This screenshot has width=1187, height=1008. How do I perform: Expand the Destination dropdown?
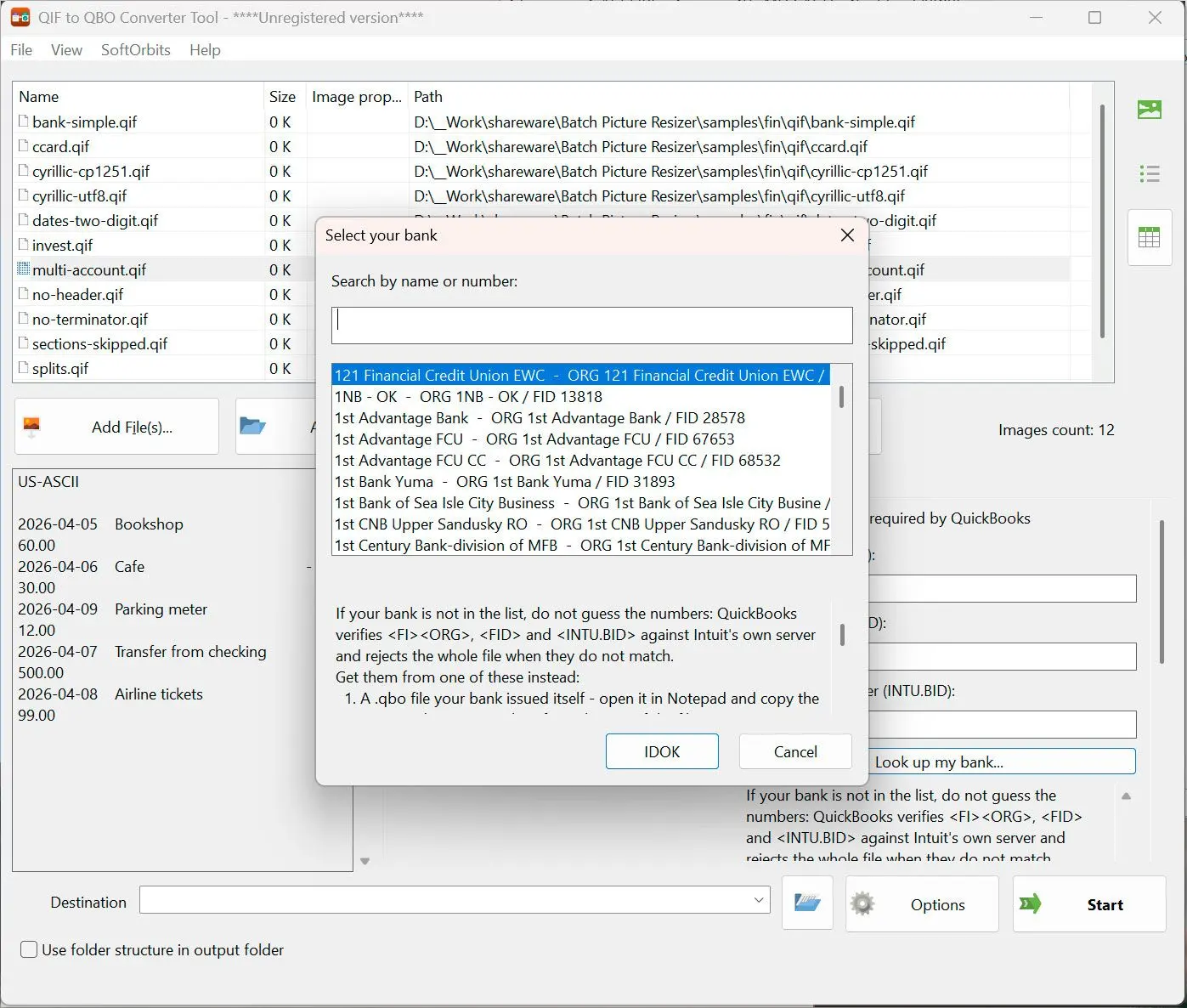click(x=759, y=900)
